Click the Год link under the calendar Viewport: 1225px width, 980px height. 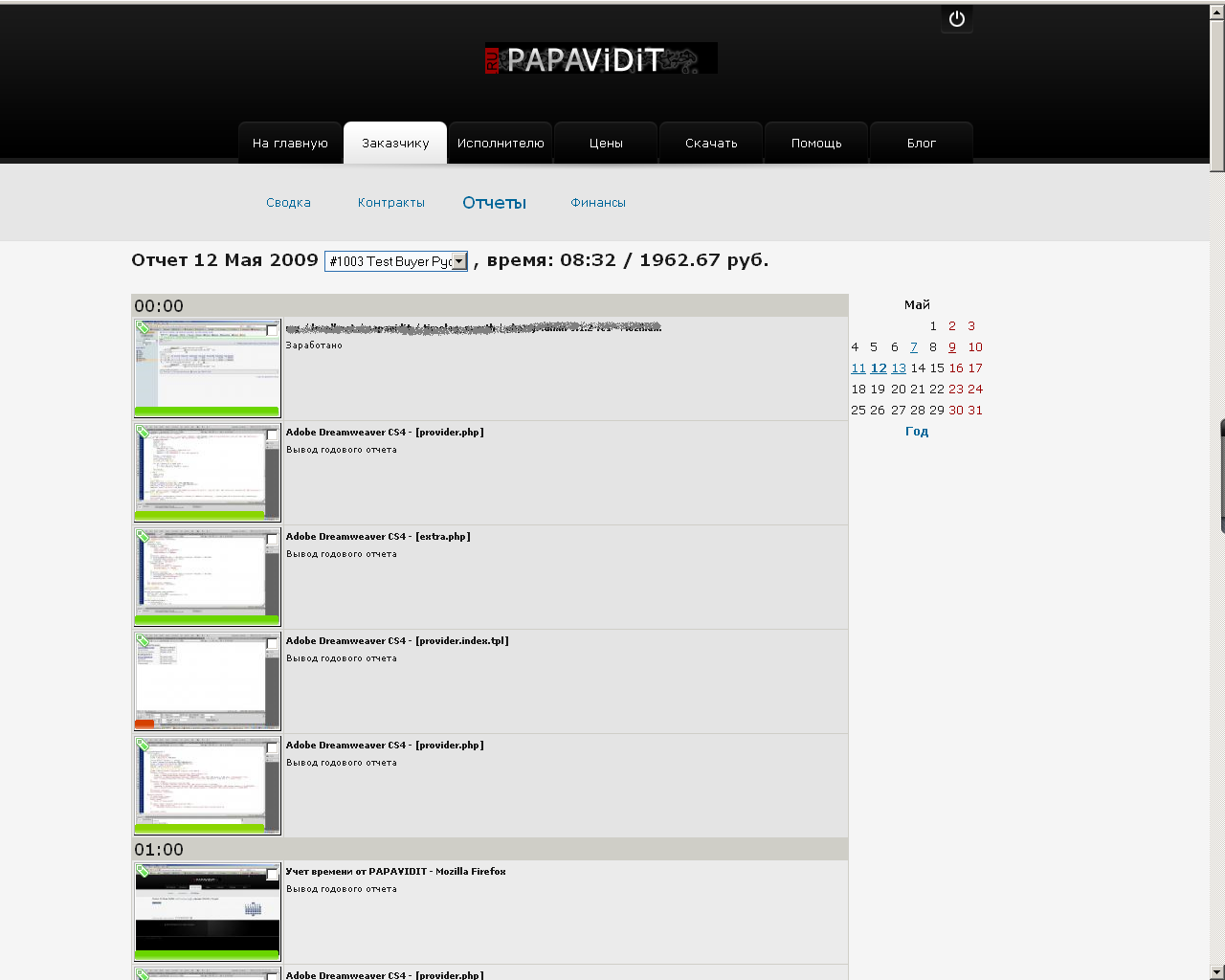(x=917, y=432)
